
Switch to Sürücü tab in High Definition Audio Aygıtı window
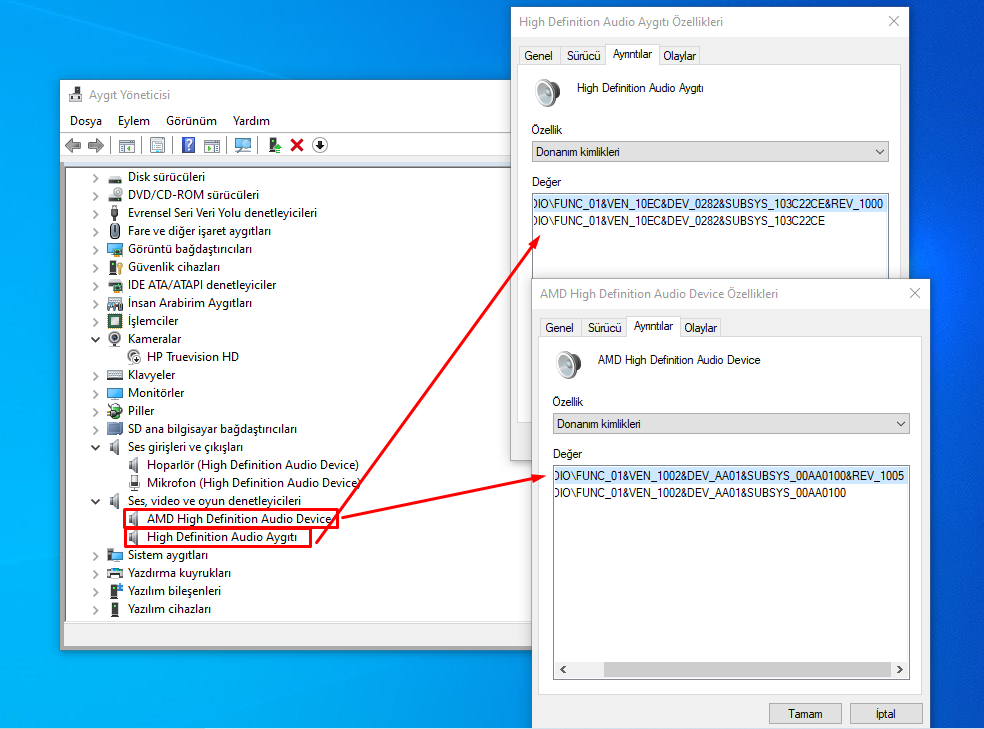coord(584,56)
